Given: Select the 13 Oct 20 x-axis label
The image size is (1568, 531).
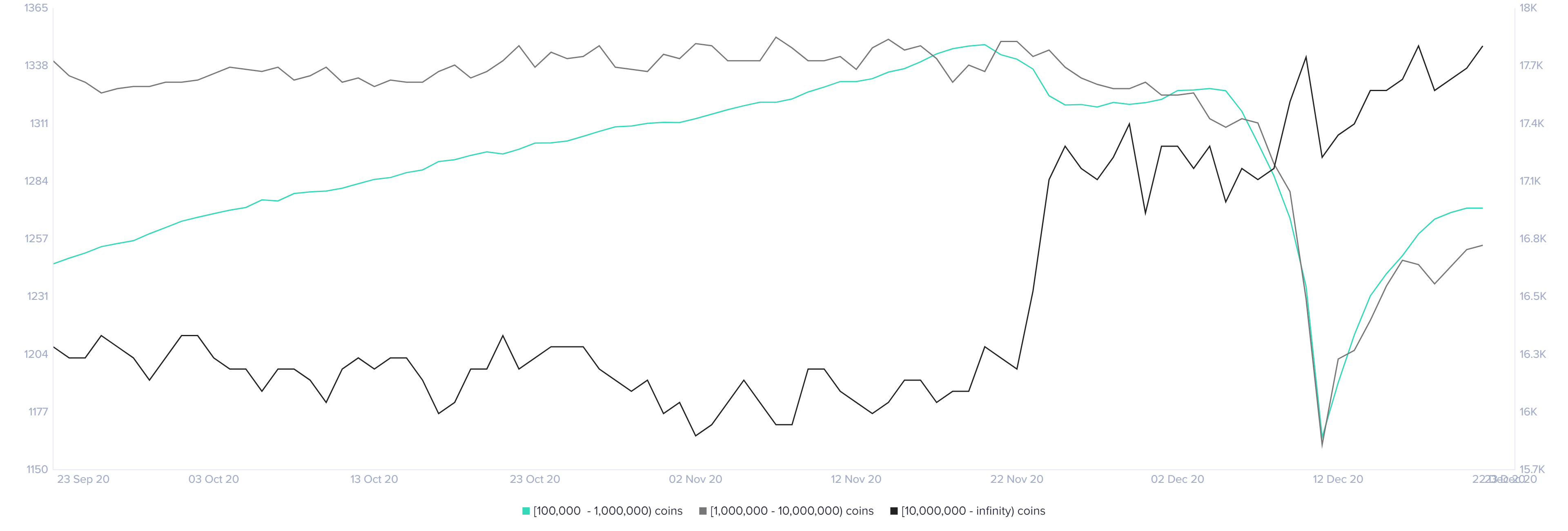Looking at the screenshot, I should [x=374, y=479].
